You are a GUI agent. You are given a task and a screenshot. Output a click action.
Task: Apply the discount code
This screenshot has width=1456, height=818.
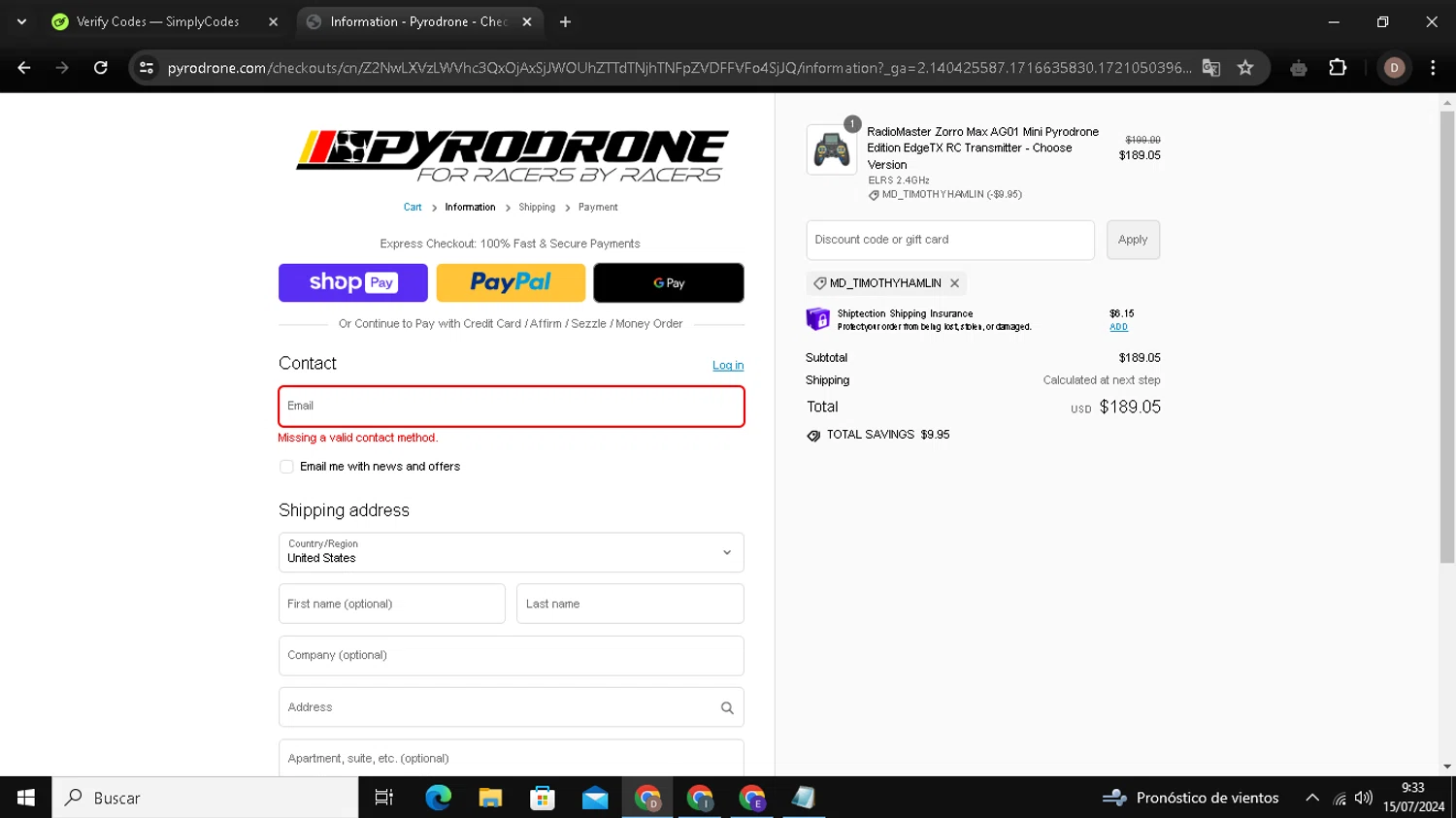click(1133, 240)
